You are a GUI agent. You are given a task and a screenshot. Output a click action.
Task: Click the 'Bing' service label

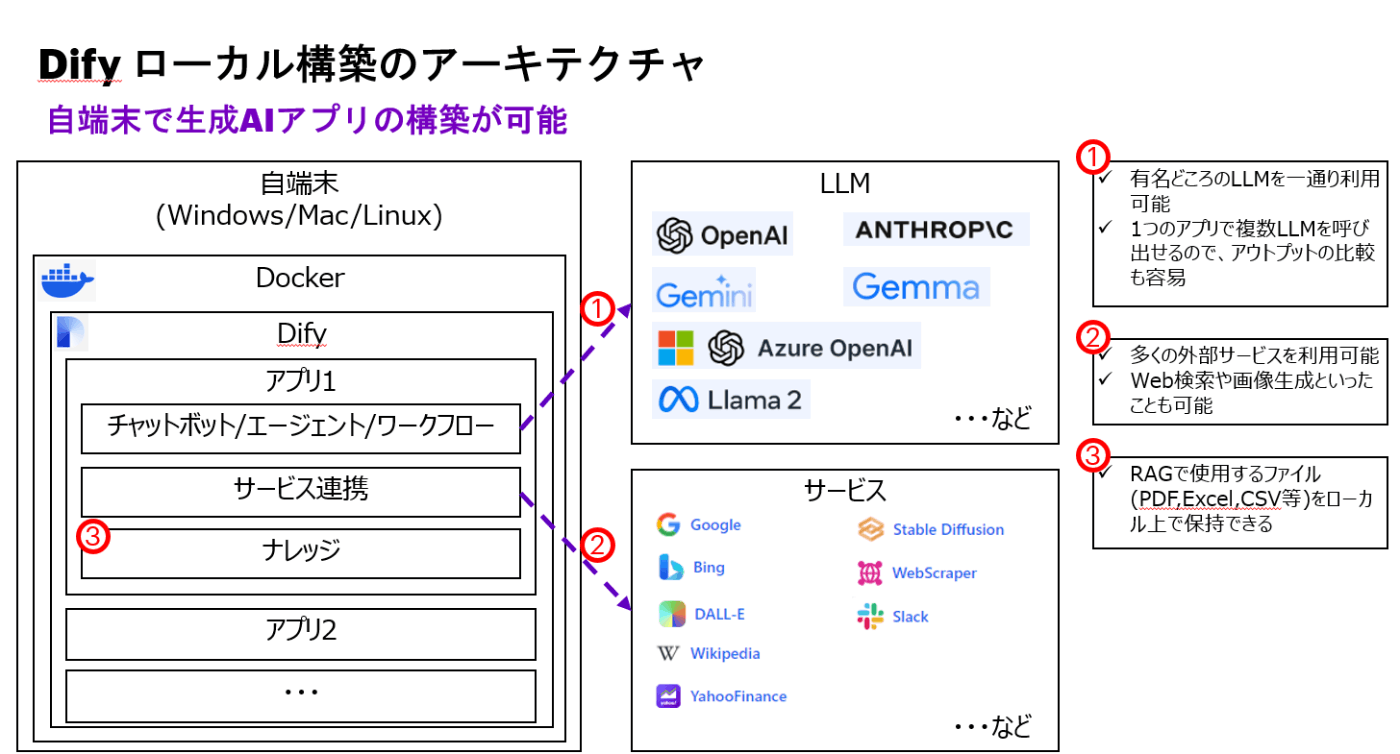pyautogui.click(x=708, y=567)
